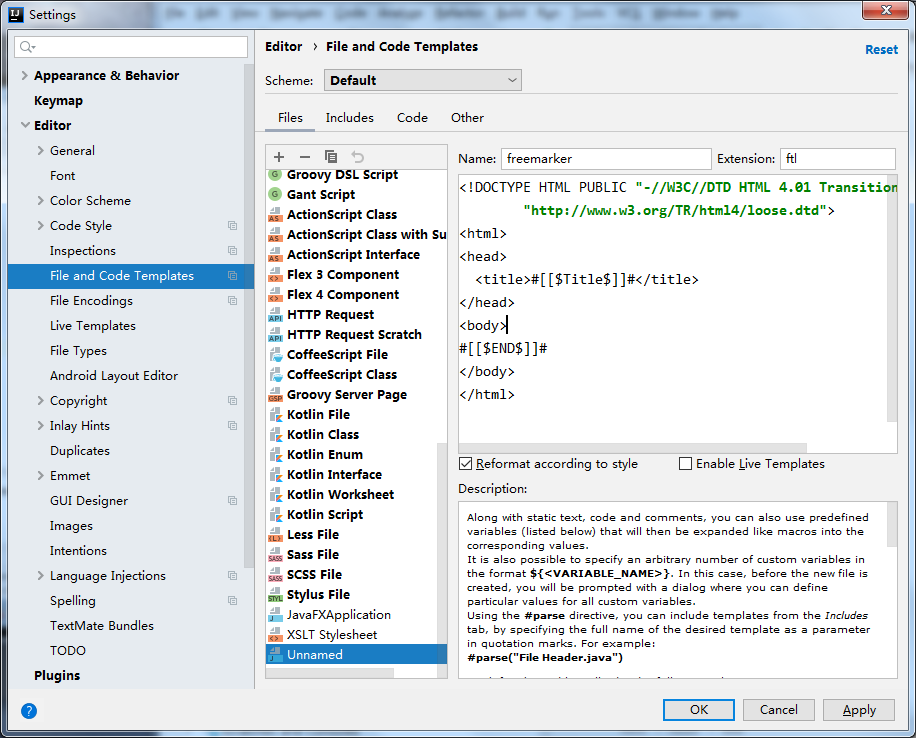Screen dimensions: 916x738
Task: Select the Flex 3 Component file icon
Action: [x=275, y=275]
